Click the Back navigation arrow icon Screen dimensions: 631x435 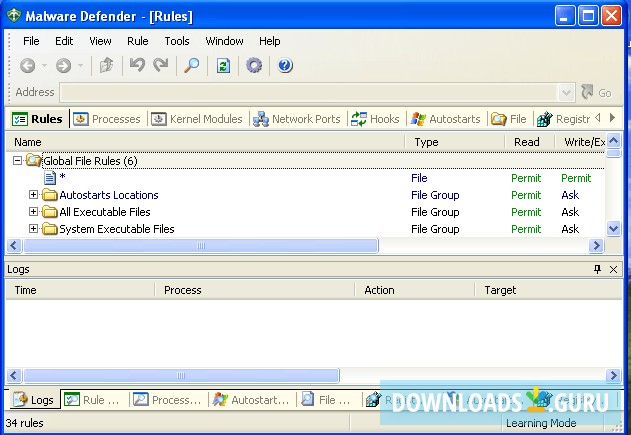(x=28, y=65)
